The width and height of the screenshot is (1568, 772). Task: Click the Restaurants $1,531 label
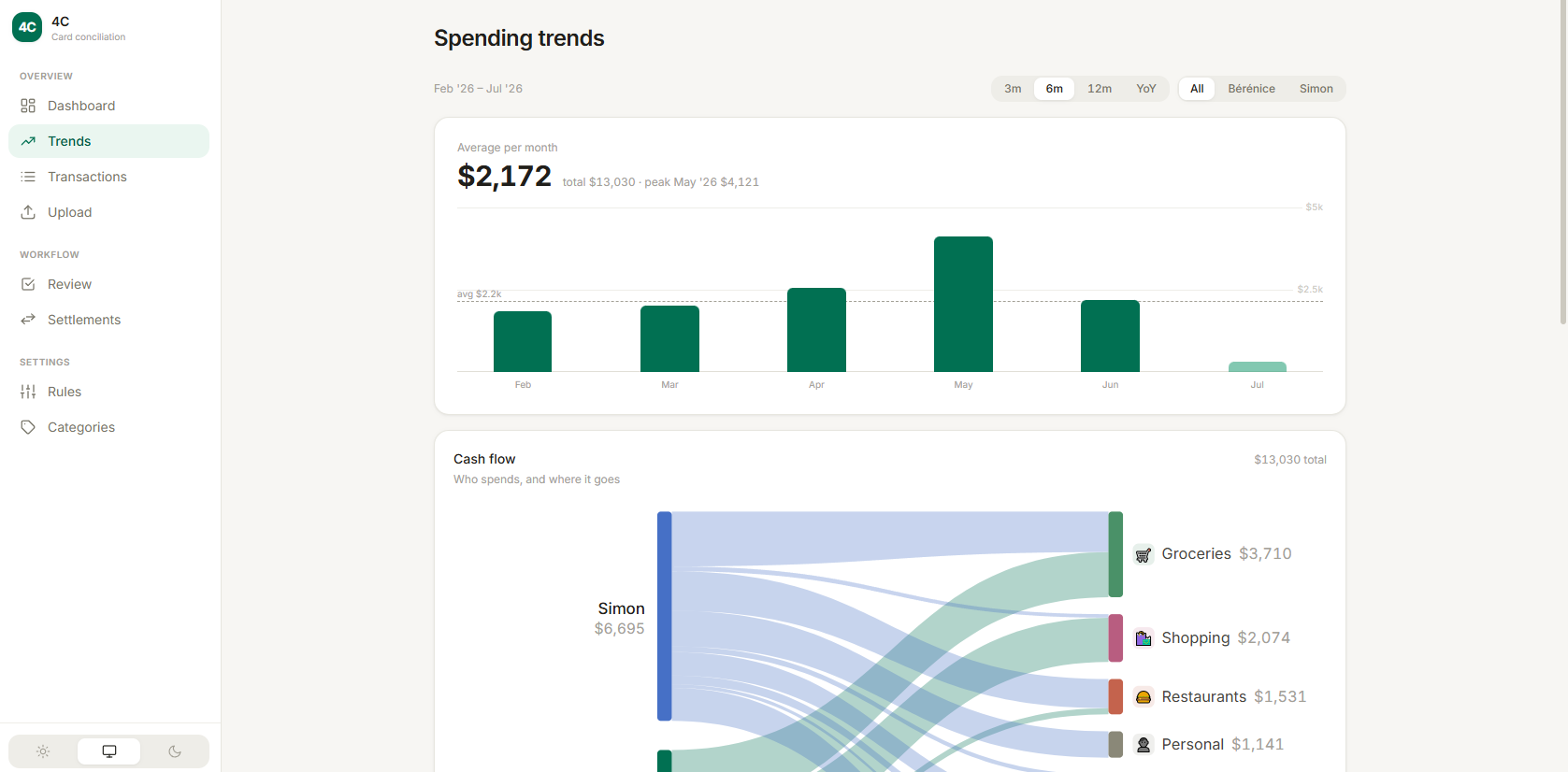(x=1234, y=697)
